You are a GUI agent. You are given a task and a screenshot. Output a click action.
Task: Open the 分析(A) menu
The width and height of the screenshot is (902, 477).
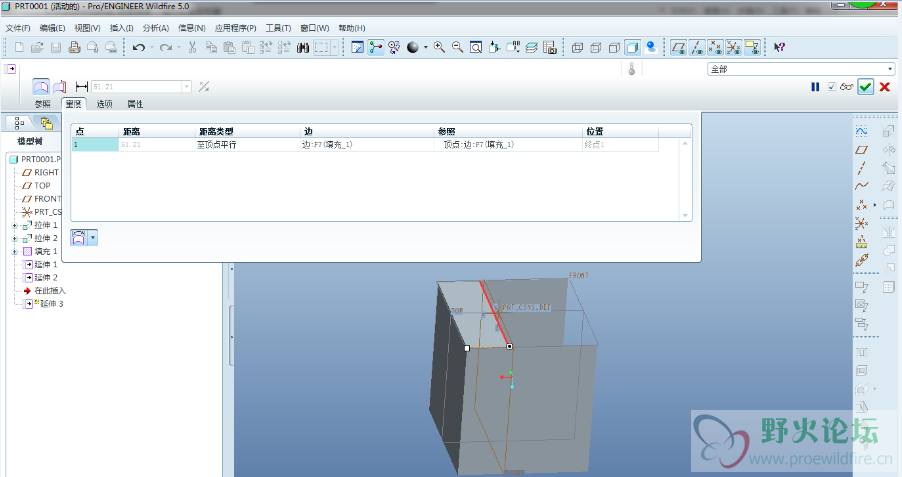(x=156, y=28)
